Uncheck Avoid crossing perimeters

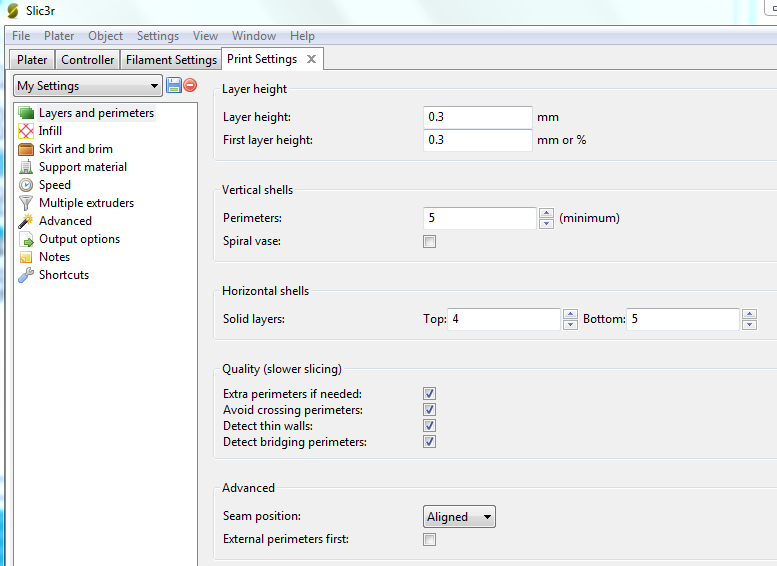(430, 409)
